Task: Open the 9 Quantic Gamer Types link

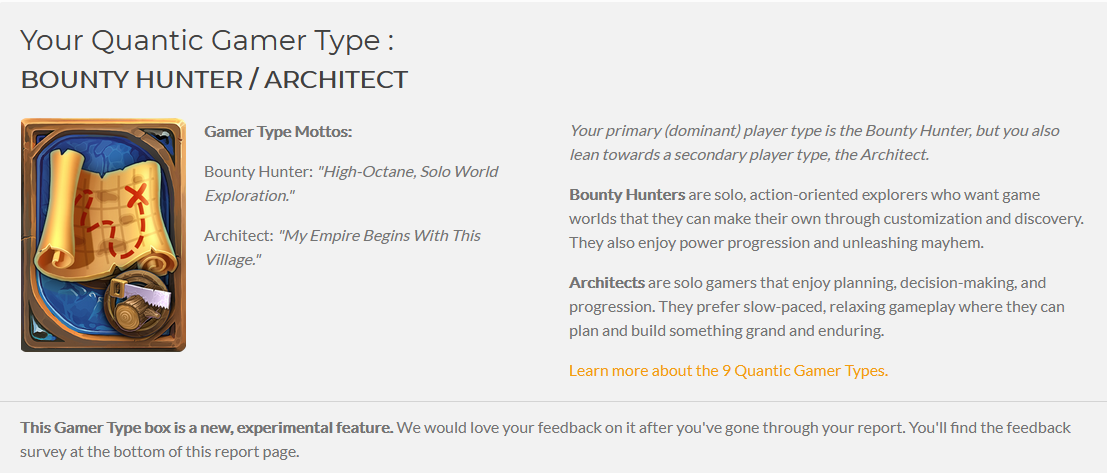Action: (x=728, y=371)
